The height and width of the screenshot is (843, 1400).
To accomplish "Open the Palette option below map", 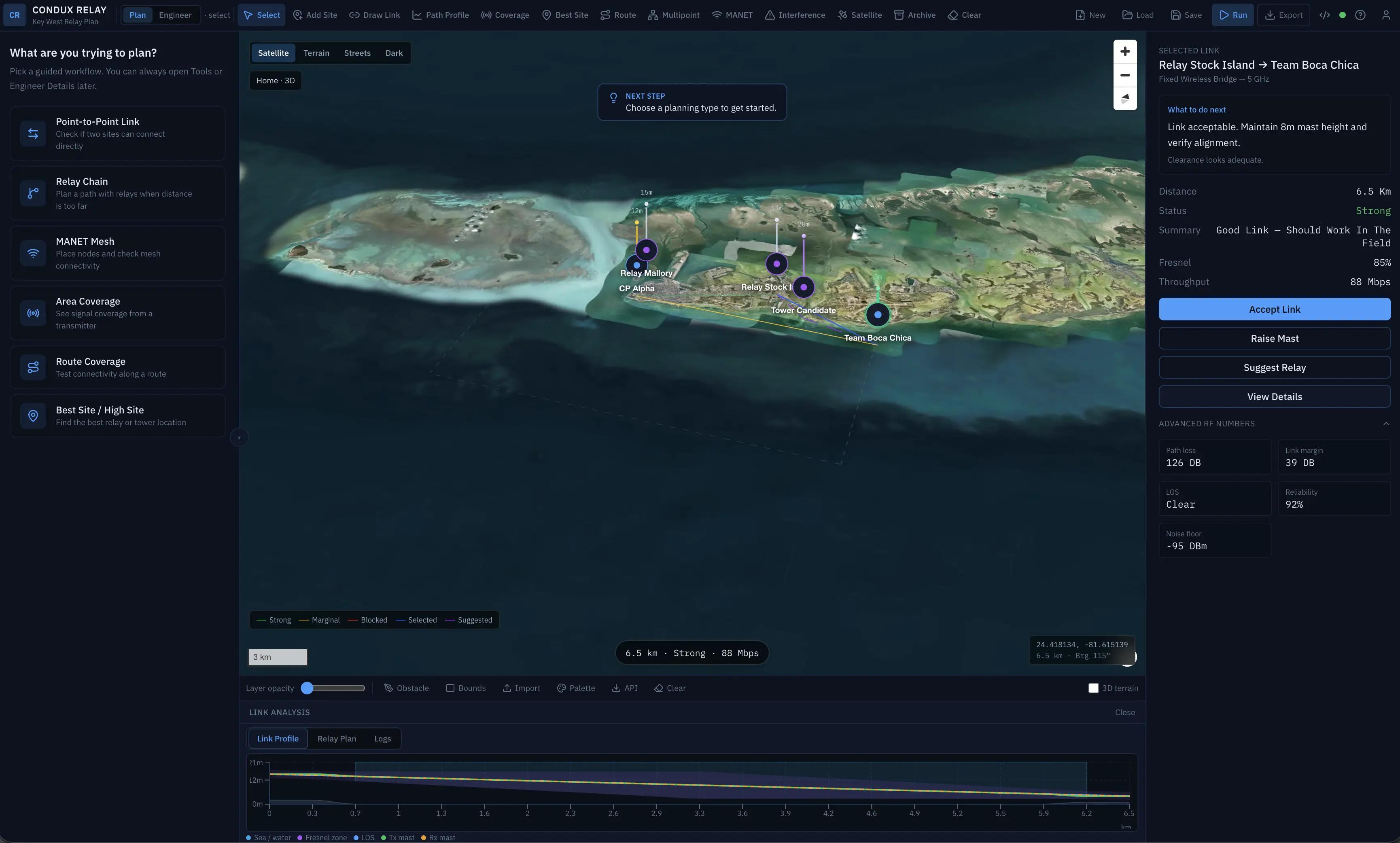I will (x=576, y=688).
